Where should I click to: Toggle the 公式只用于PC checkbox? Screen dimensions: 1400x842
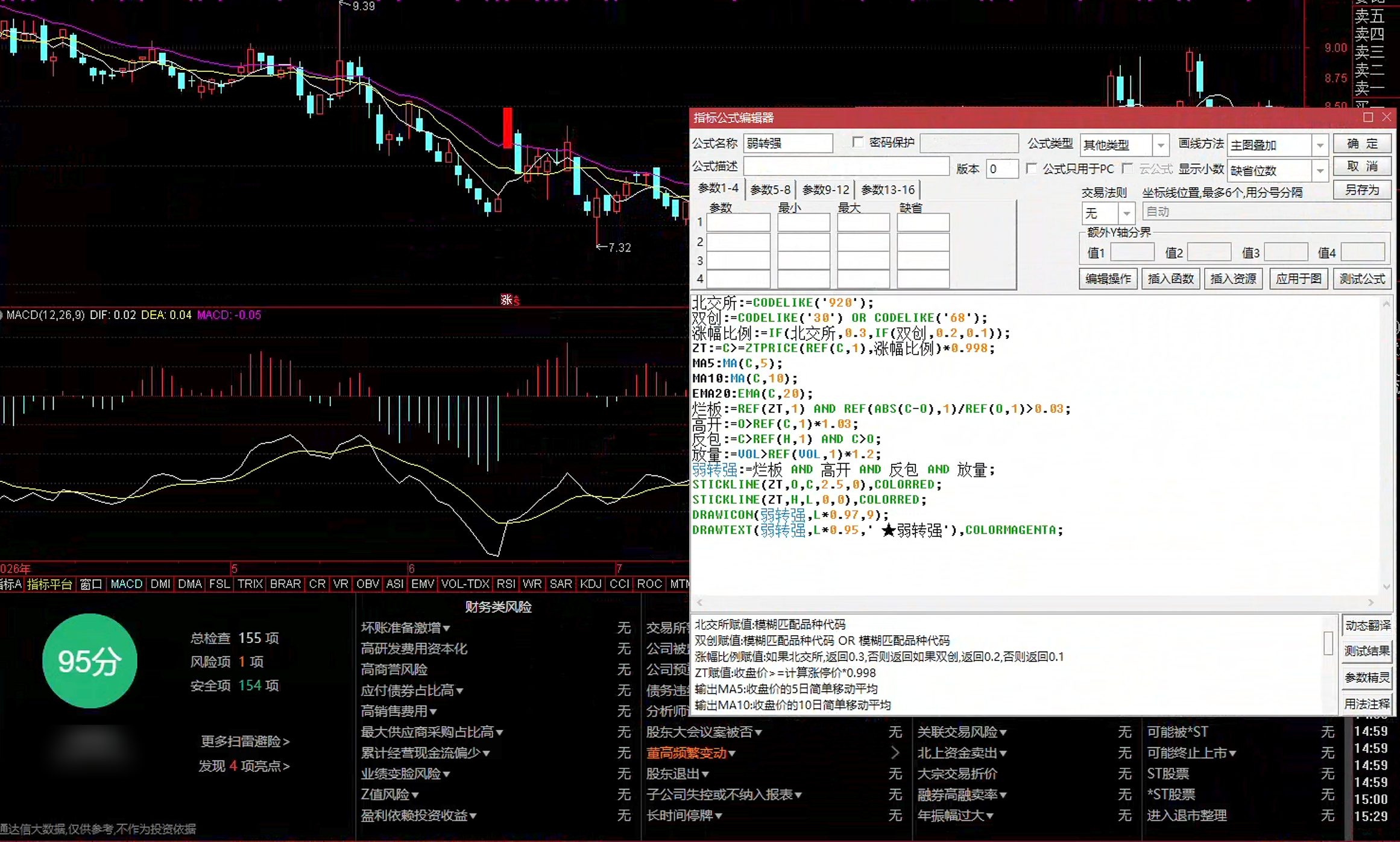point(1032,168)
